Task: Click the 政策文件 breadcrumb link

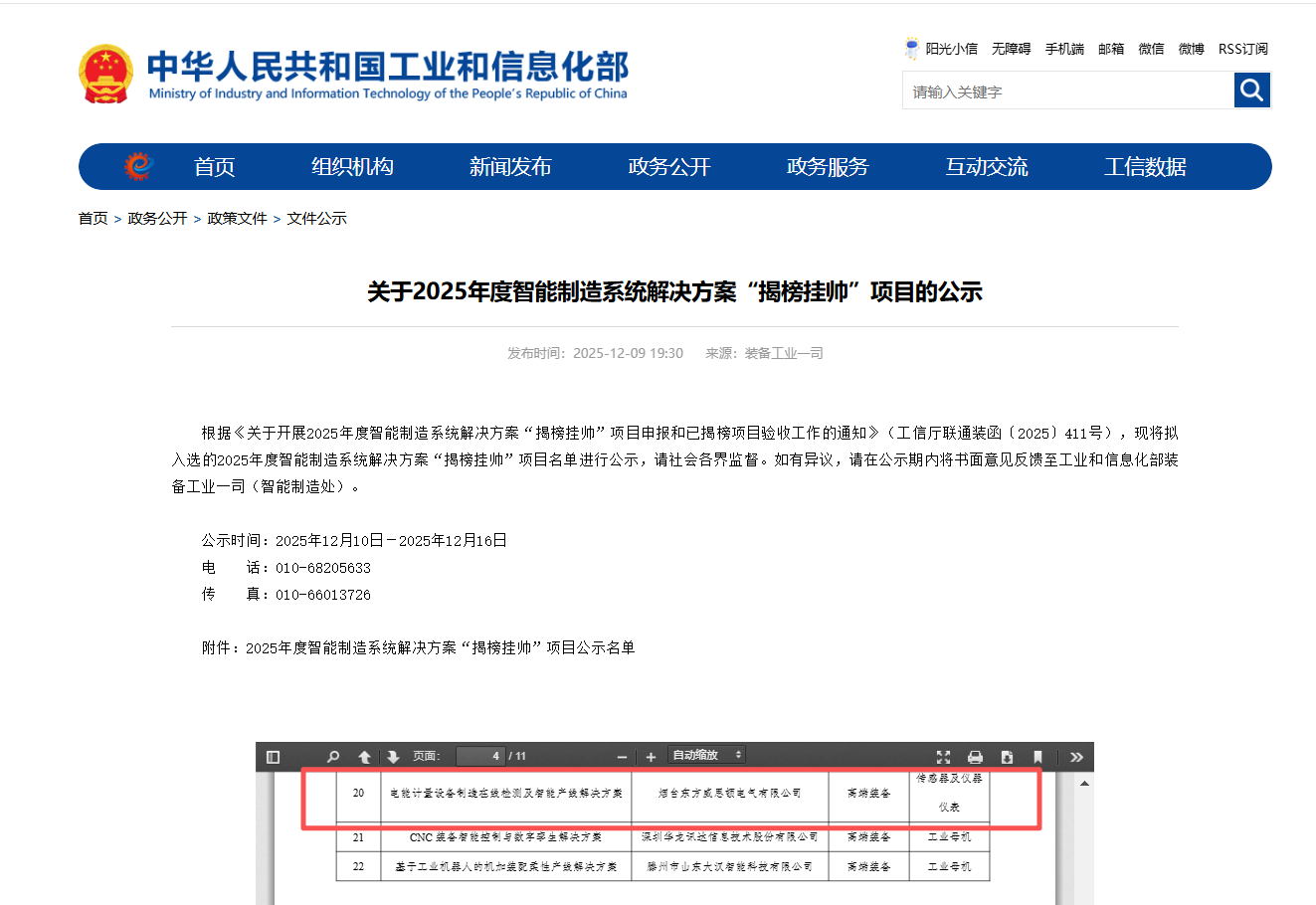Action: [237, 219]
